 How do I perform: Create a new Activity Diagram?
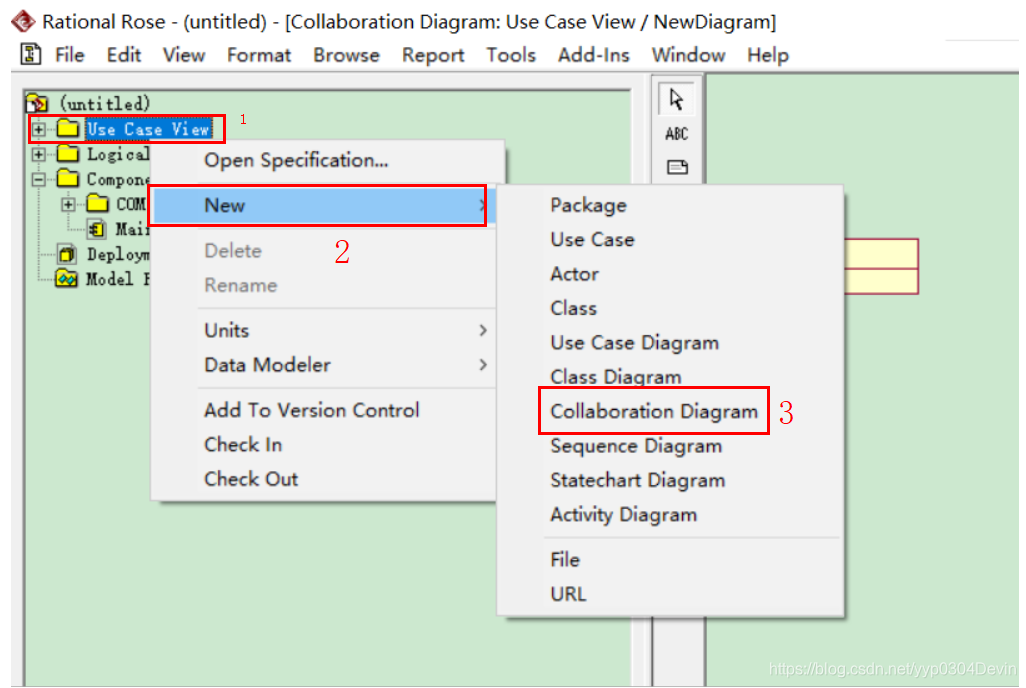coord(670,515)
